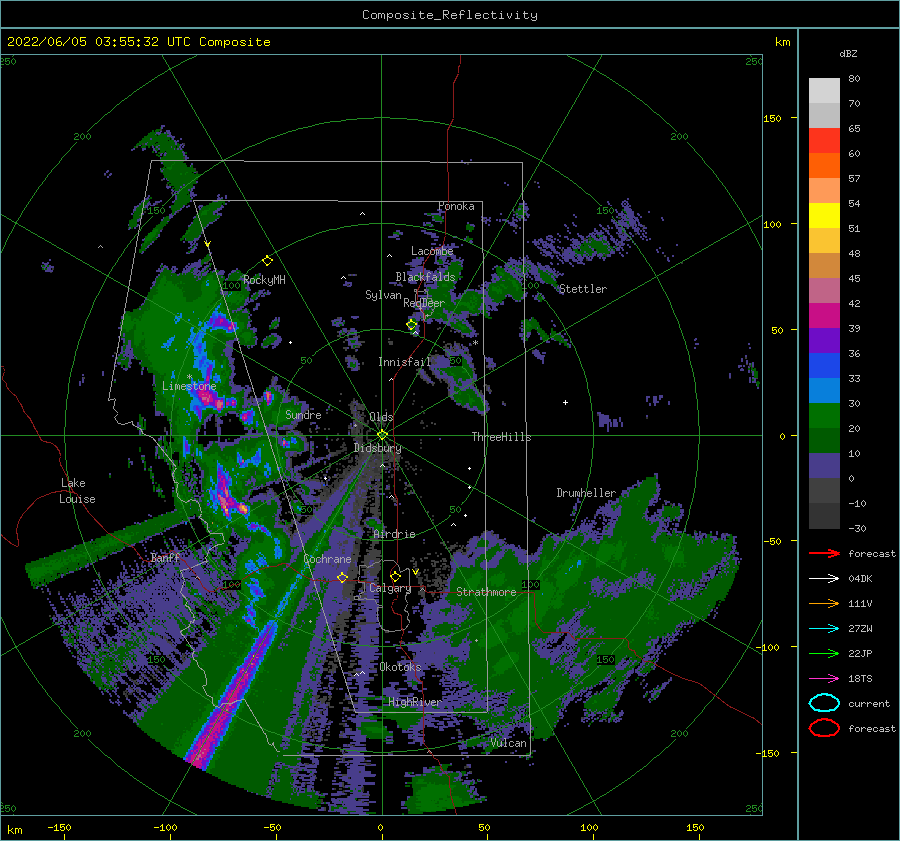The width and height of the screenshot is (900, 841).
Task: Click the yellow diamond marker near Cochrane
Action: point(342,577)
